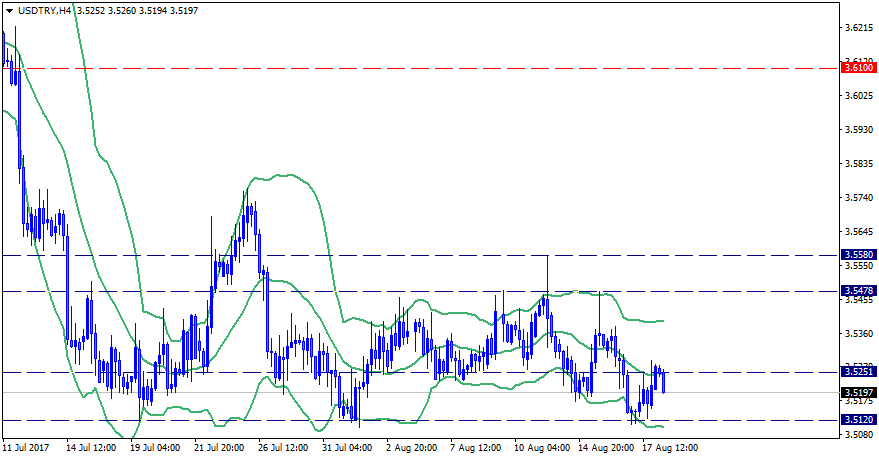Click the triangle arrow before USDTRY title
Image resolution: width=879 pixels, height=459 pixels.
click(10, 9)
